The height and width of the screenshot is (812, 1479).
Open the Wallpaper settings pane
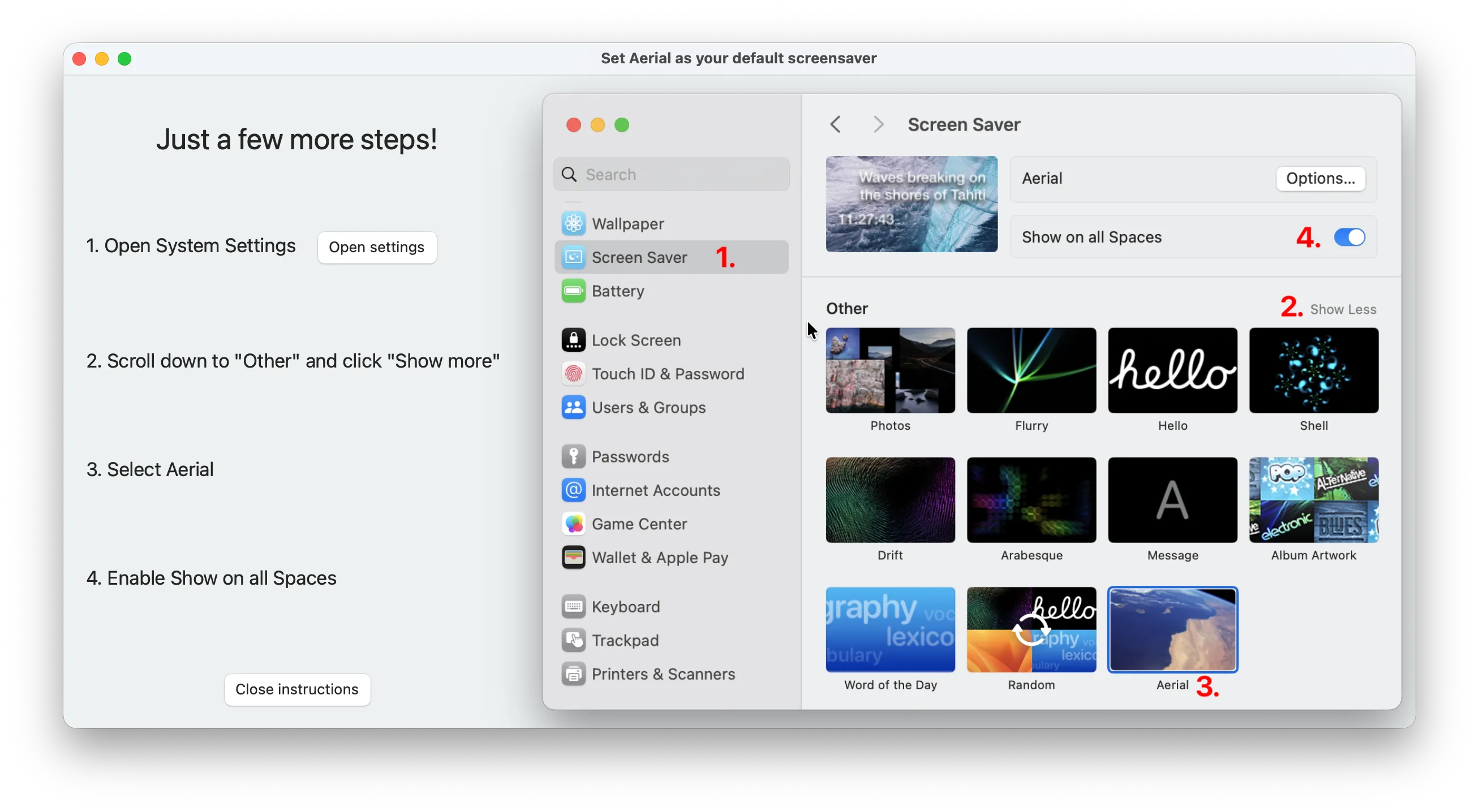(671, 224)
